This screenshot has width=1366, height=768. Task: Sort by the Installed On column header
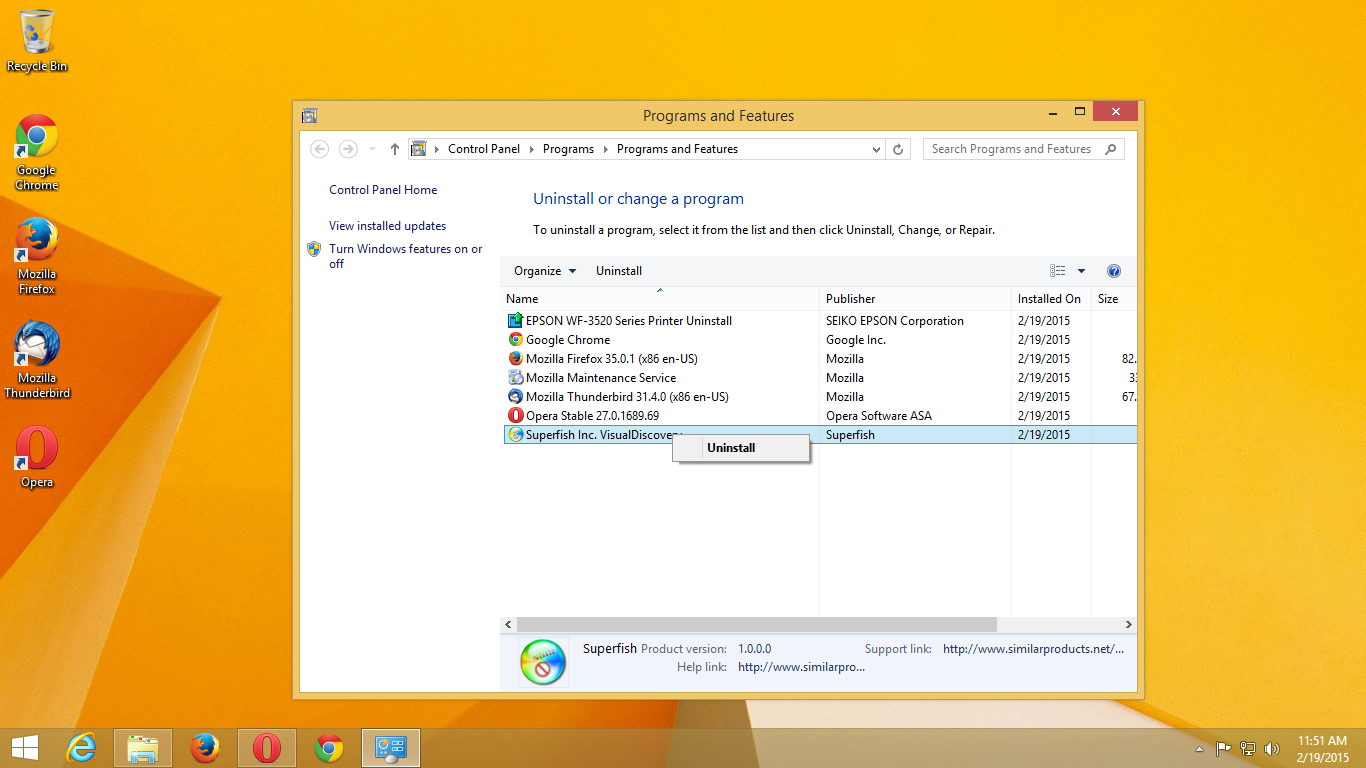[1051, 299]
